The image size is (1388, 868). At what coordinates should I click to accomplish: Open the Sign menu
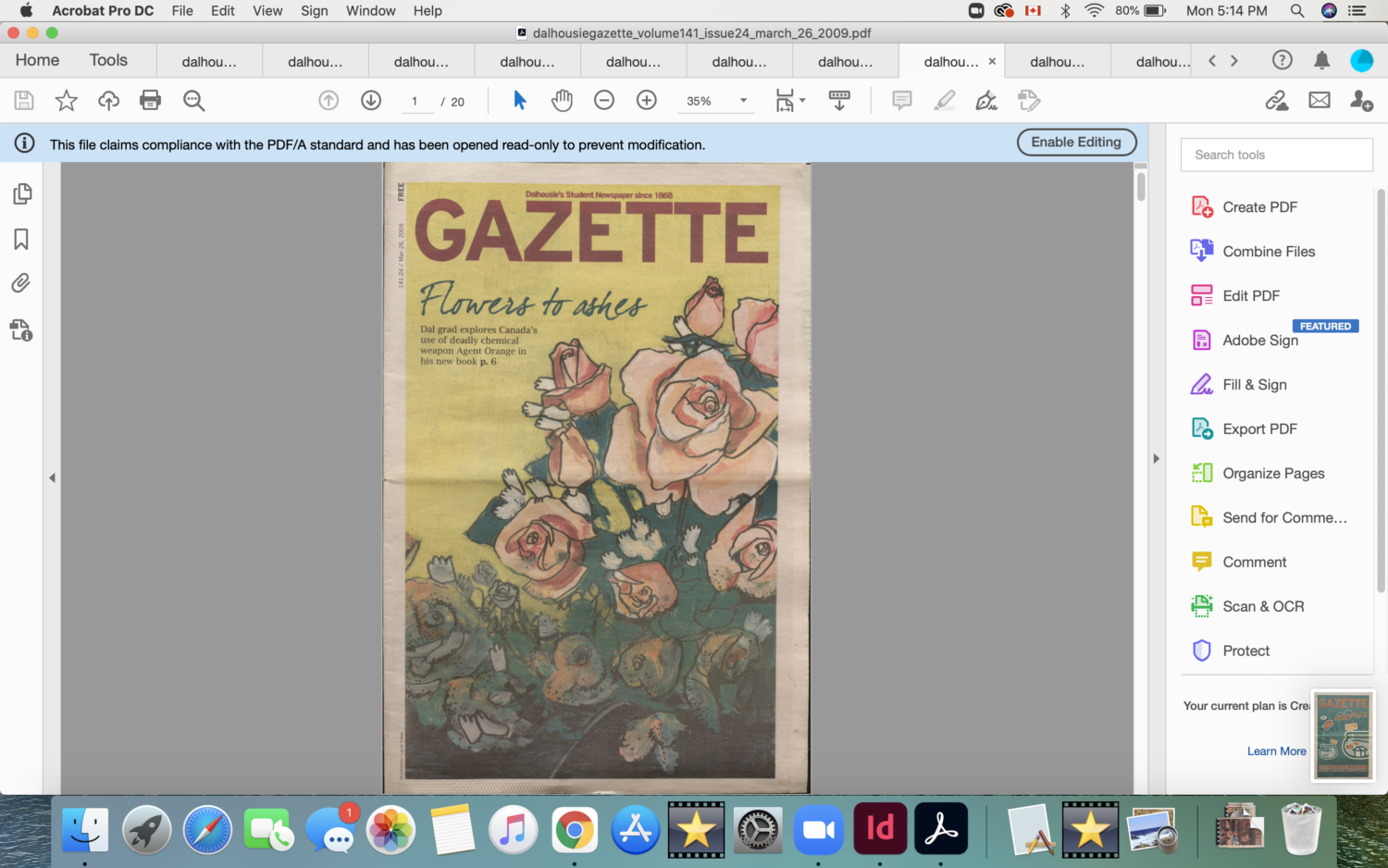tap(315, 10)
